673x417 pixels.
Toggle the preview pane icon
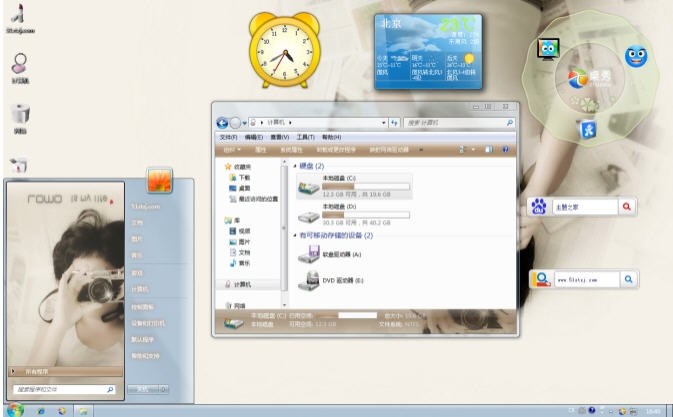tap(489, 149)
